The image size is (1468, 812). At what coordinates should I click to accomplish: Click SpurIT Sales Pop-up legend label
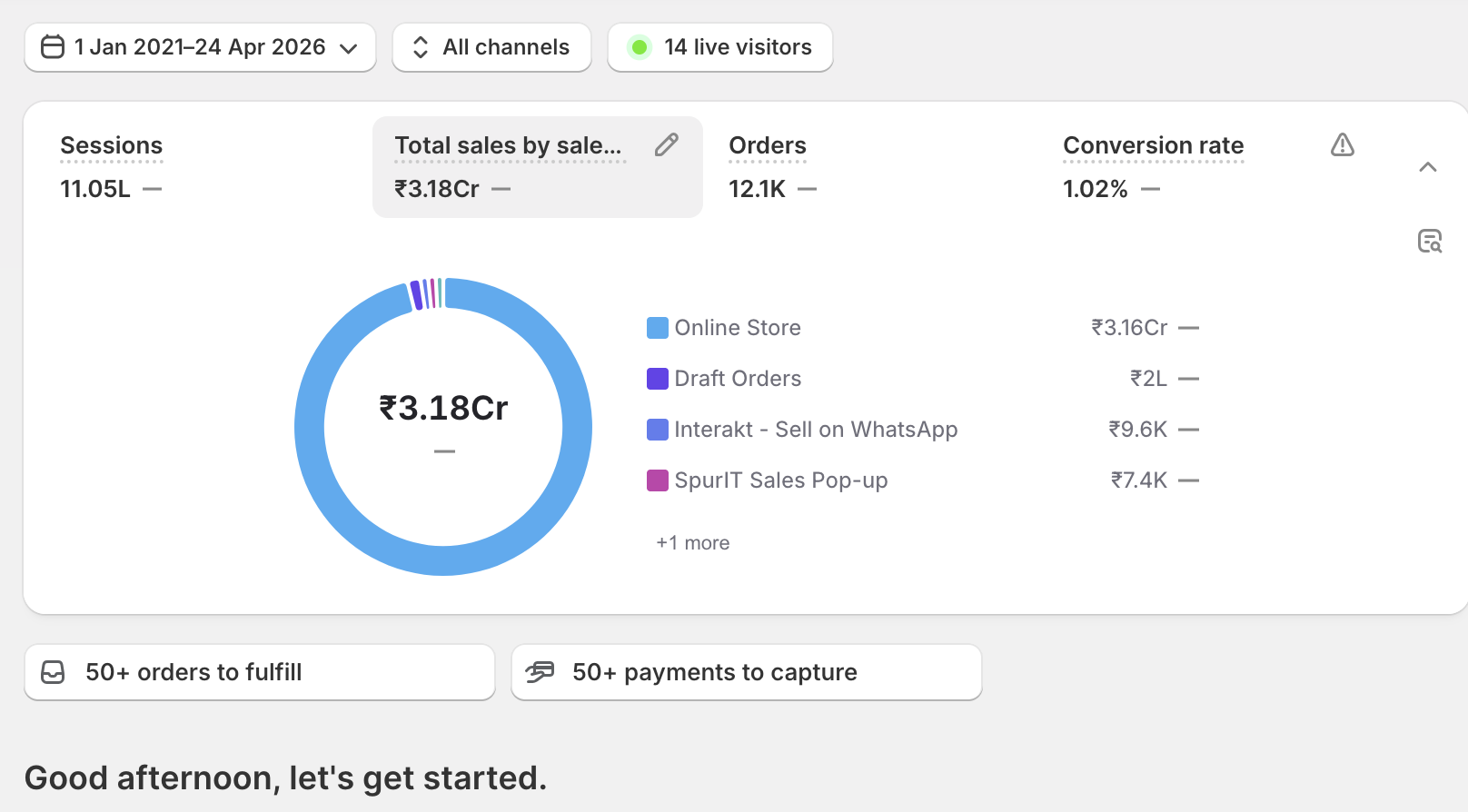781,480
